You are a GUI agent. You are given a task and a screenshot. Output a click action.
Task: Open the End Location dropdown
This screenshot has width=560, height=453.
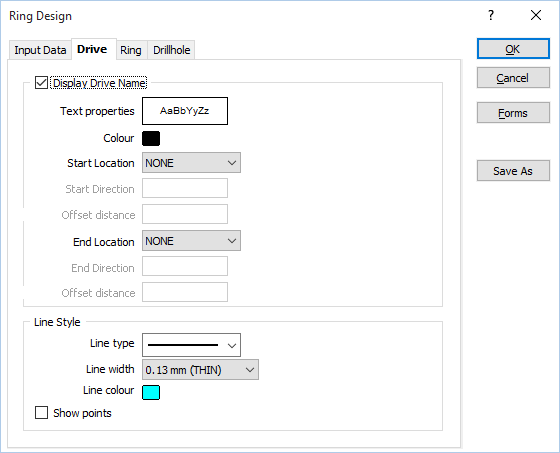[191, 241]
